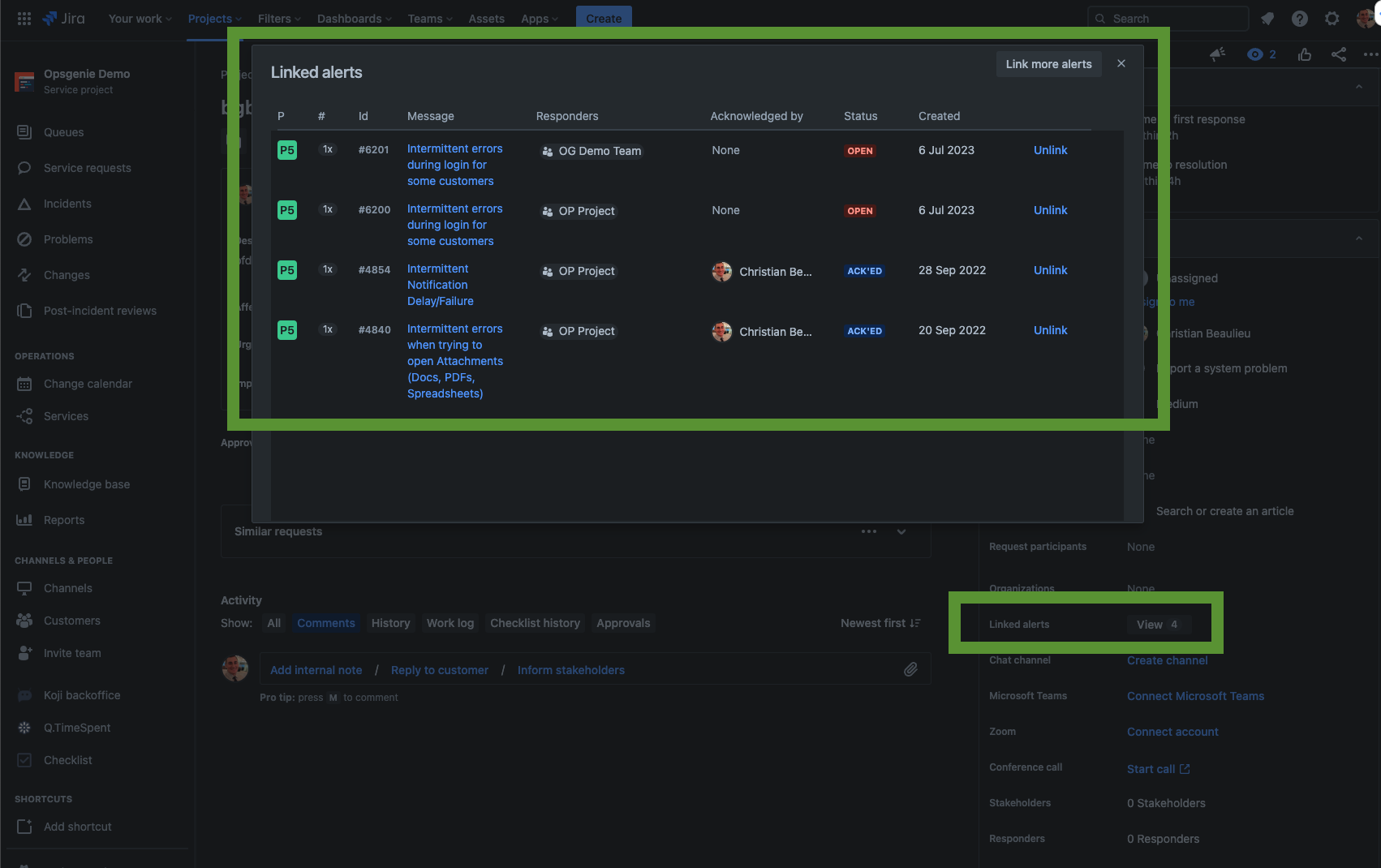Close the Linked alerts dialog
The height and width of the screenshot is (868, 1381).
1121,63
